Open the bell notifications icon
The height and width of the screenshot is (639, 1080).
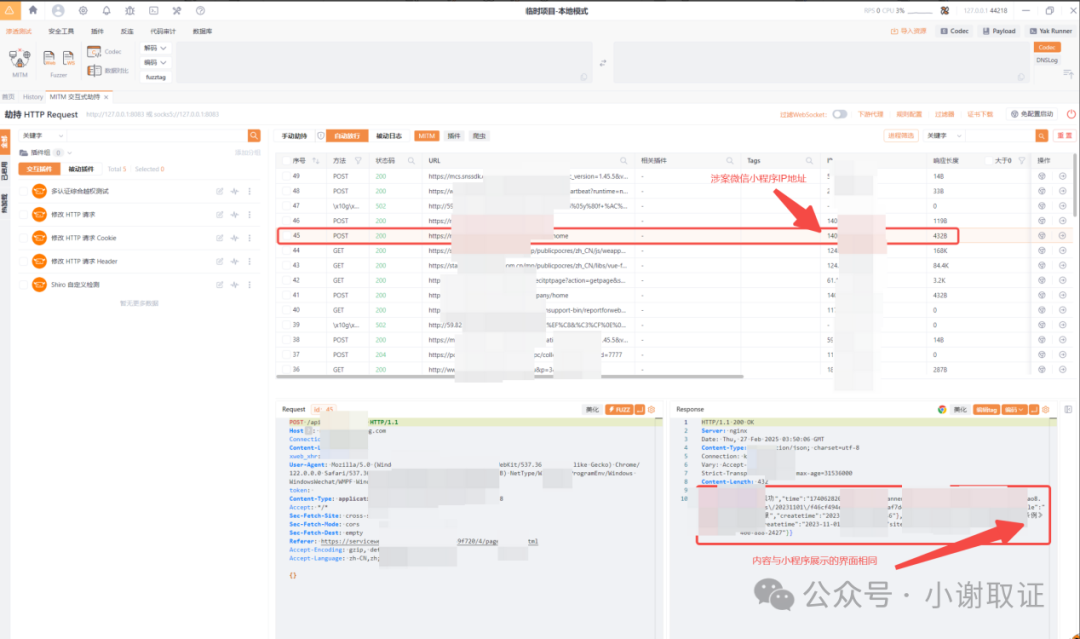coord(106,10)
